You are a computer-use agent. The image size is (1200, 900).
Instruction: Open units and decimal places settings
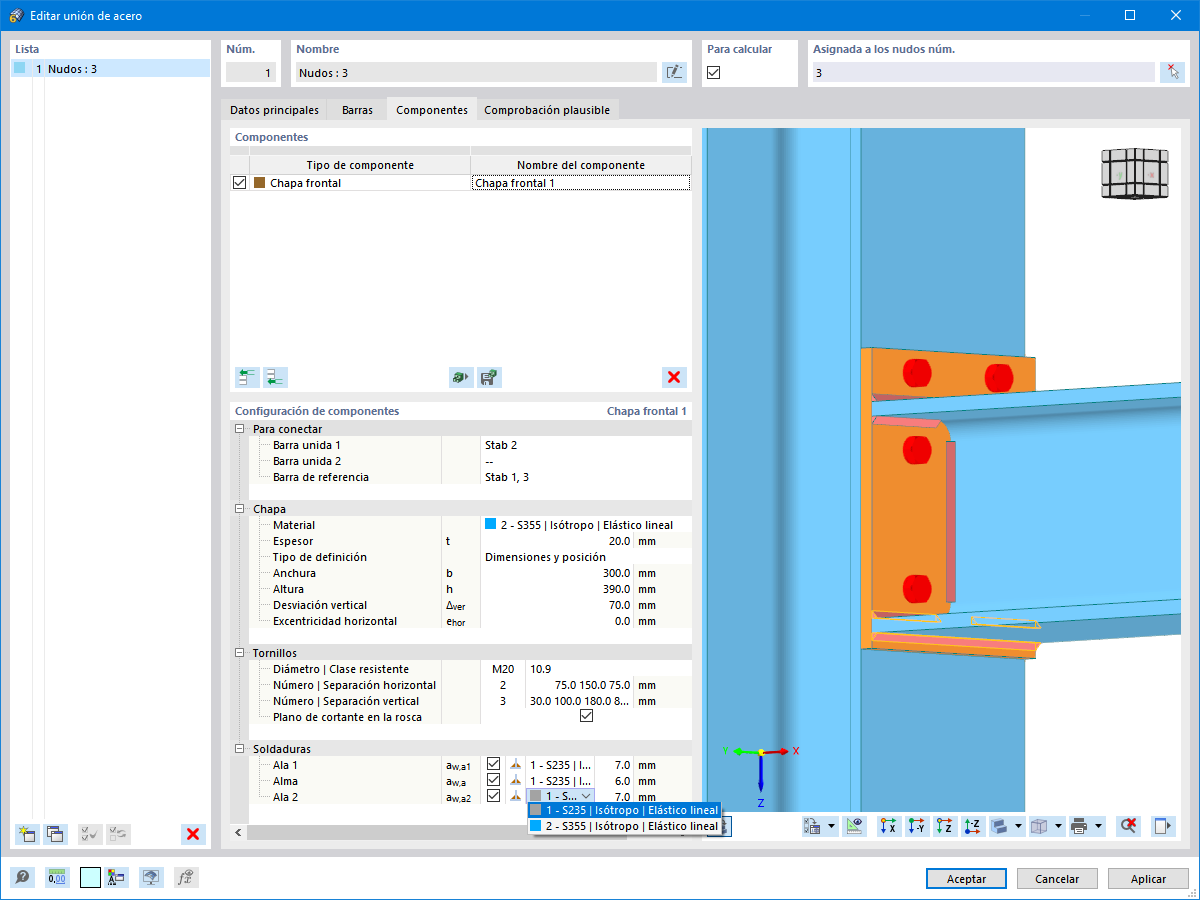click(x=57, y=878)
